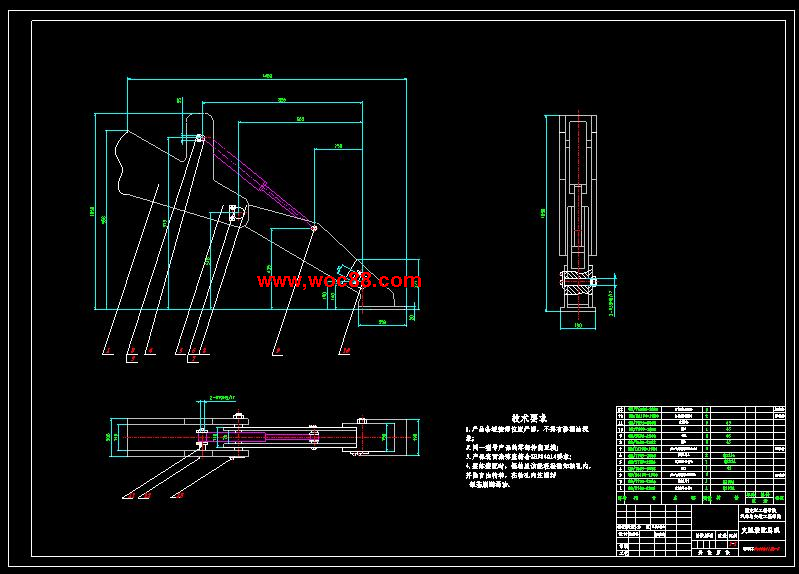Click part balloon number 9 in front view
The width and height of the screenshot is (799, 574).
(278, 351)
